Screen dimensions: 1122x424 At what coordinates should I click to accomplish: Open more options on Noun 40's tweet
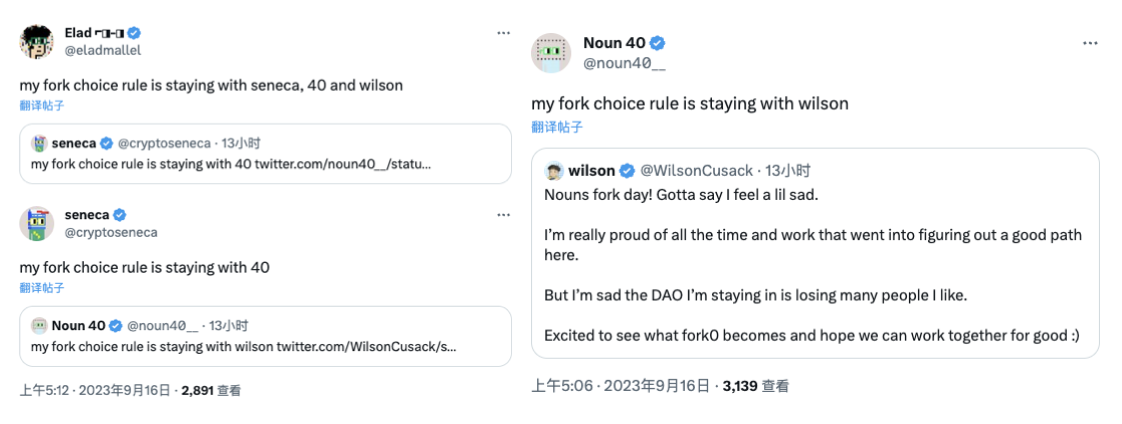[1091, 44]
